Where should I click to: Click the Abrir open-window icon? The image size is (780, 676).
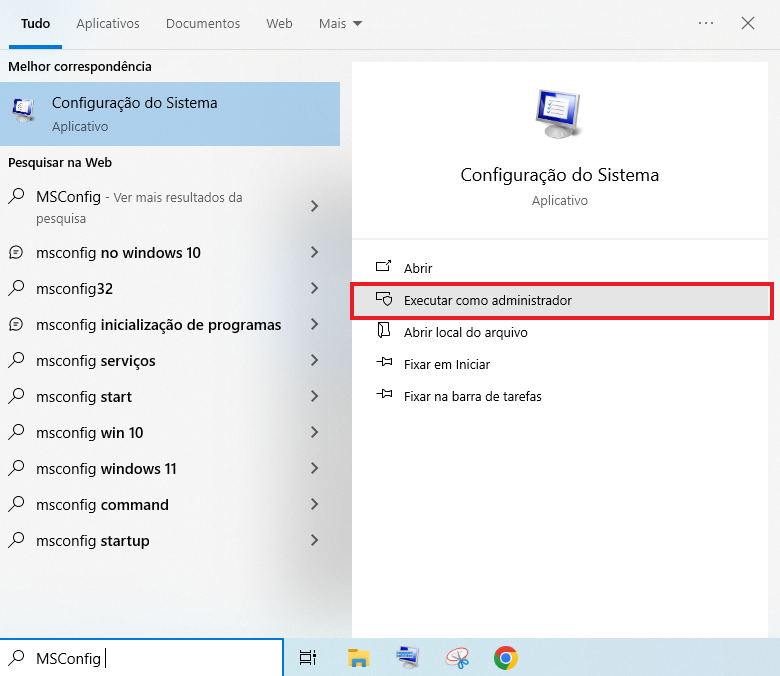coord(384,266)
